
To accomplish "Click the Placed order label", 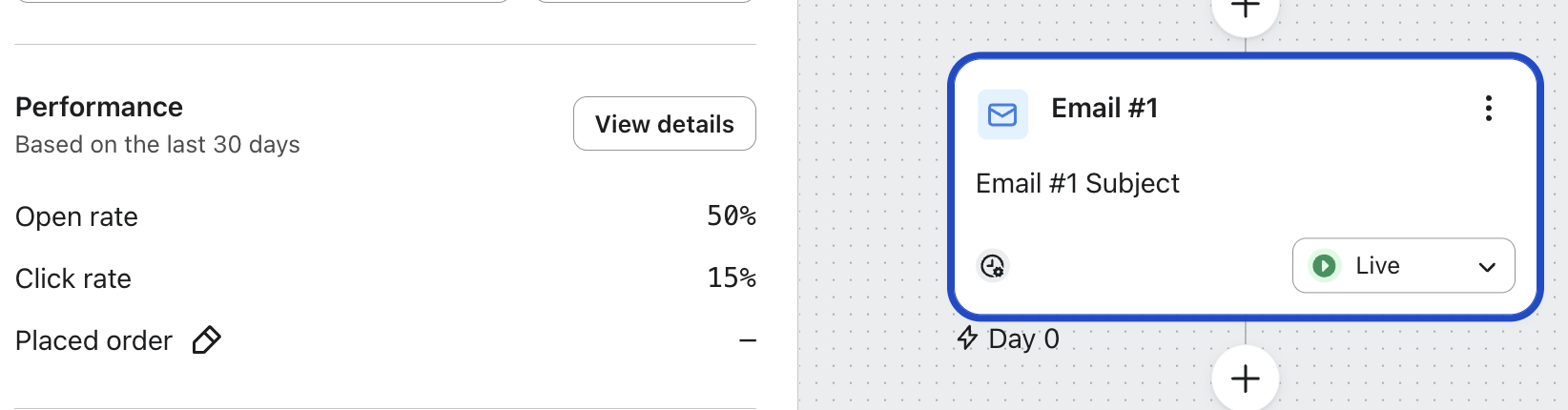I will [93, 341].
